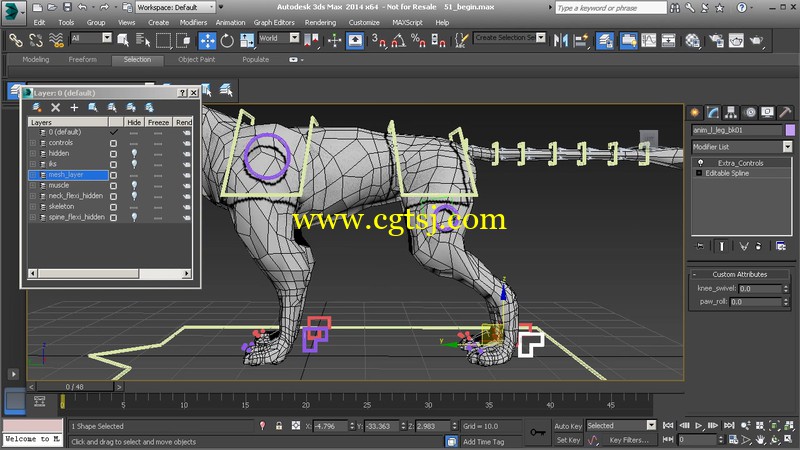The width and height of the screenshot is (800, 450).
Task: Select the Select and Rotate tool
Action: [x=227, y=40]
